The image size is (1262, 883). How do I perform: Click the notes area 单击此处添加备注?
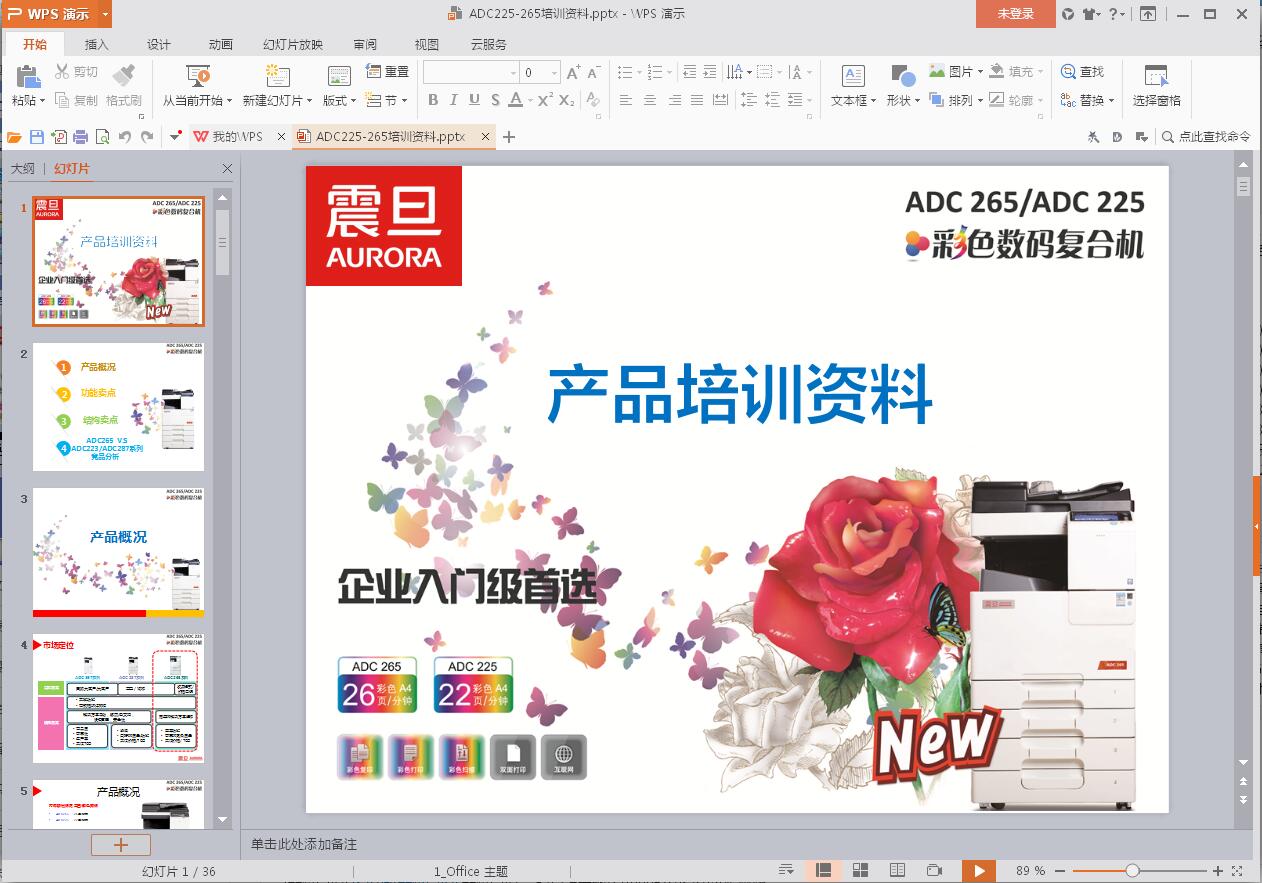coord(304,845)
